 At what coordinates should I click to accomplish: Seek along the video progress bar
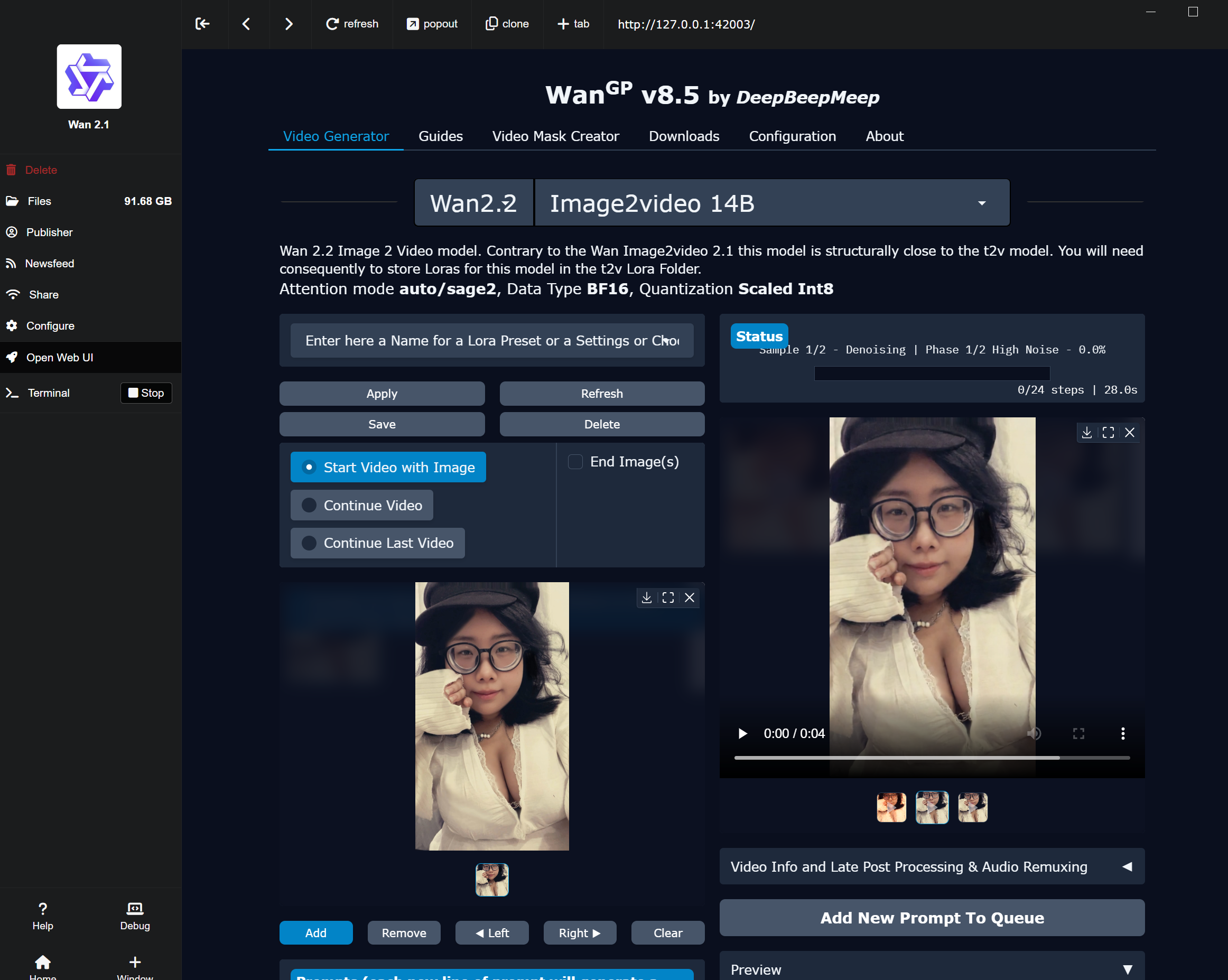pos(932,758)
